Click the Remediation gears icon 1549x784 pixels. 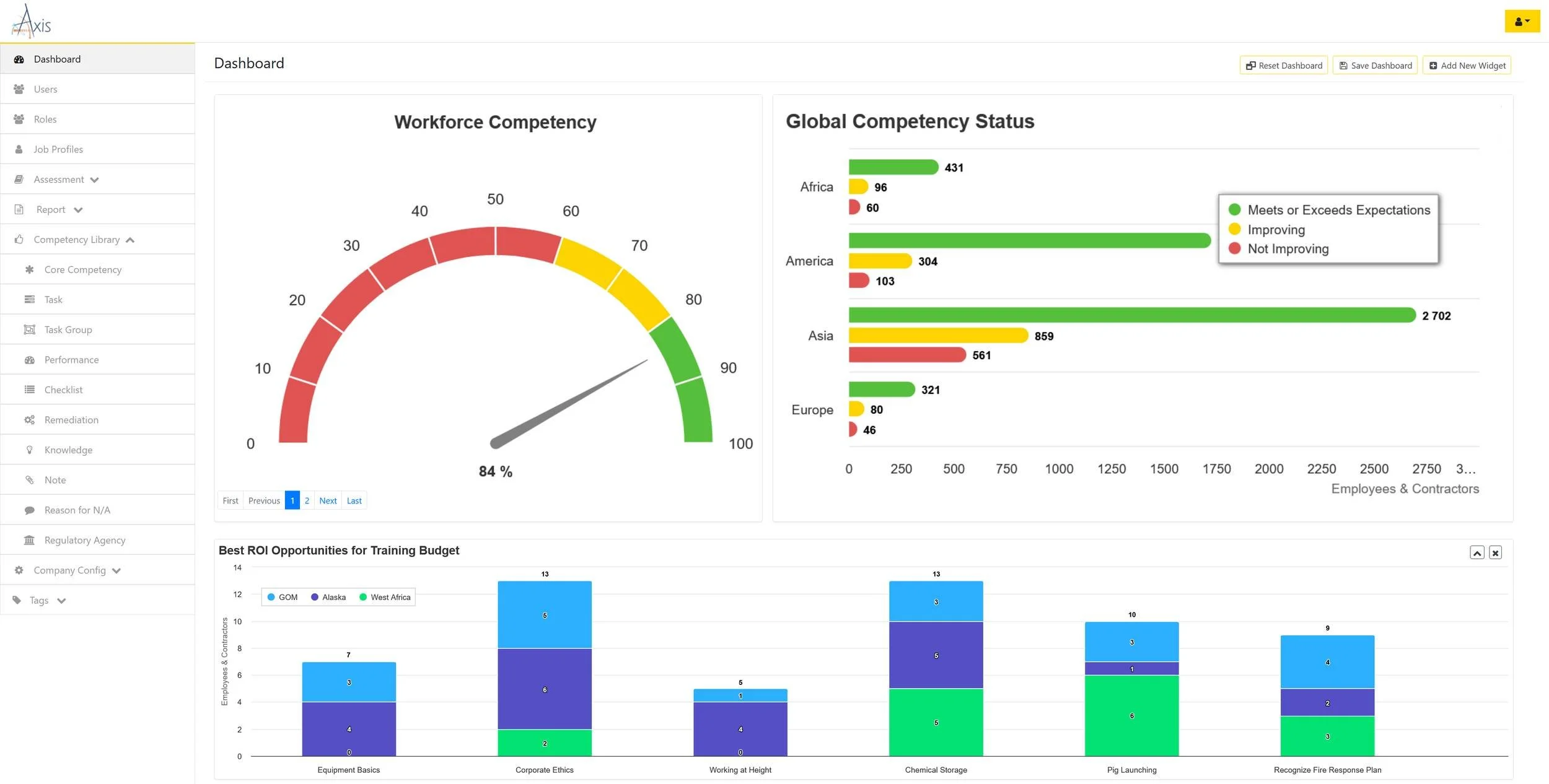29,420
